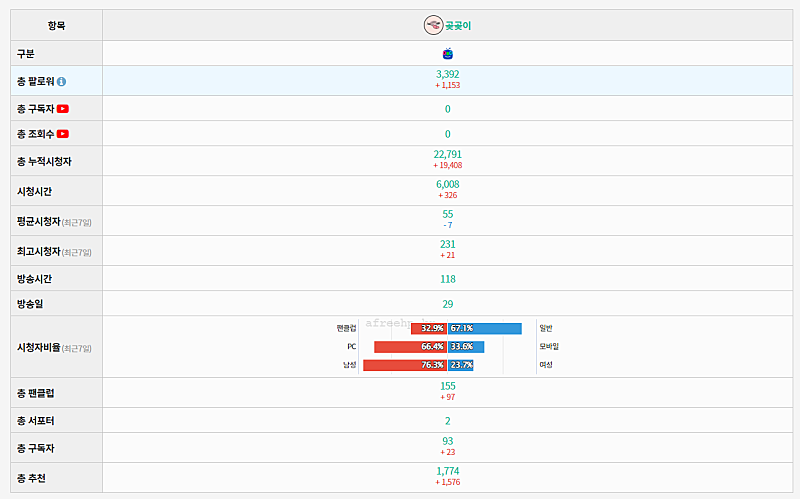The width and height of the screenshot is (800, 499).
Task: Select the 93 total subscribers value
Action: [x=447, y=441]
